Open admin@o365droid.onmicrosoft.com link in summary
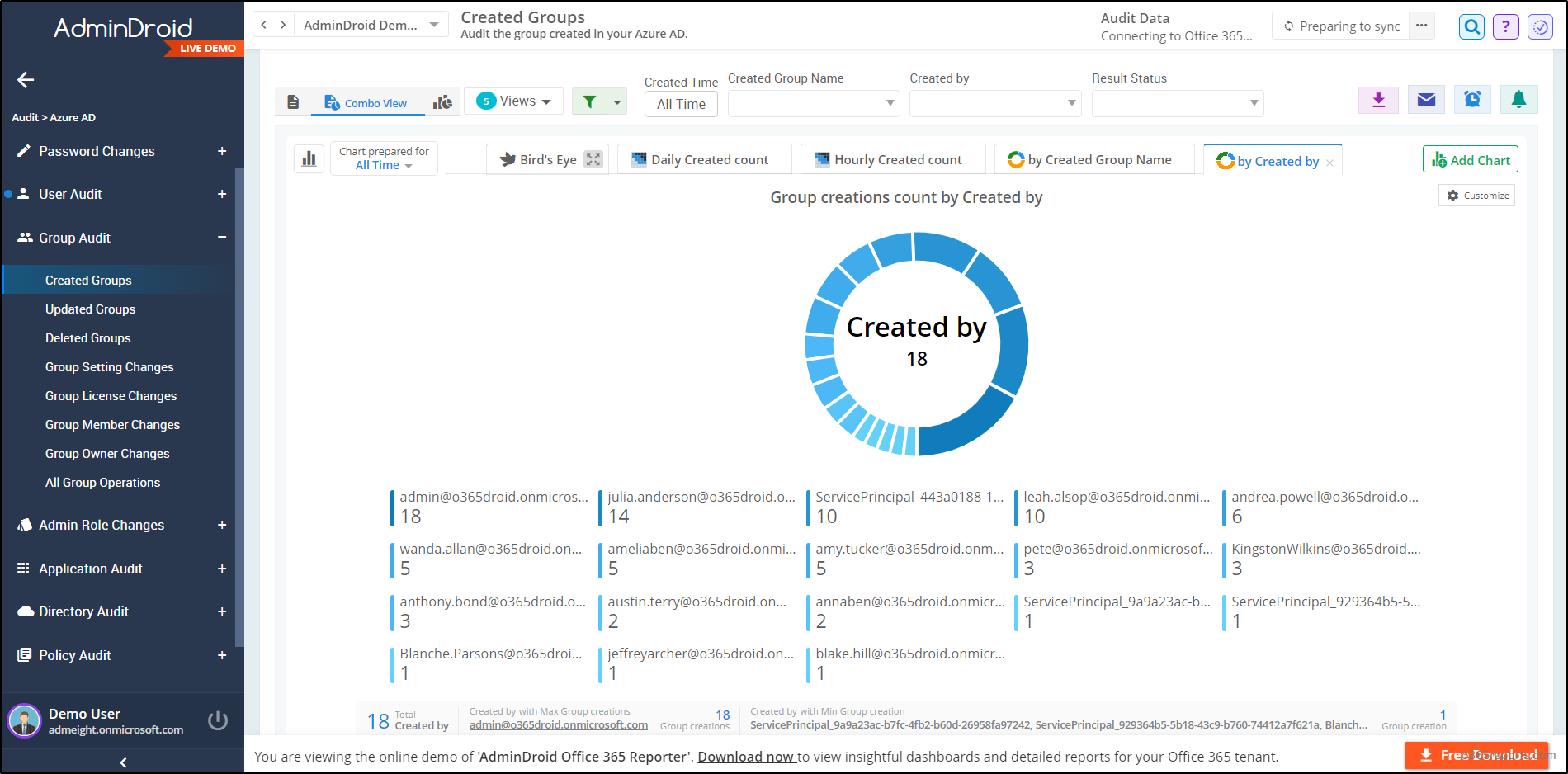The width and height of the screenshot is (1568, 774). click(x=559, y=725)
